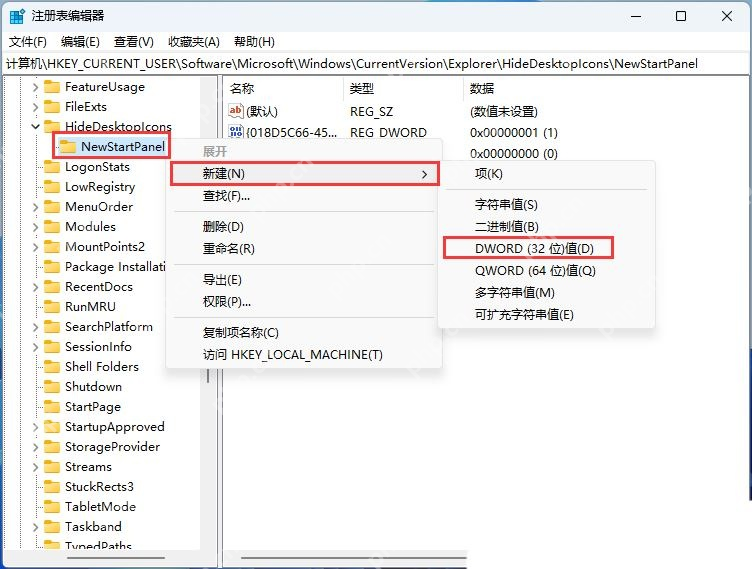Expand the FeatureUsage tree node
752x569 pixels.
(x=35, y=87)
